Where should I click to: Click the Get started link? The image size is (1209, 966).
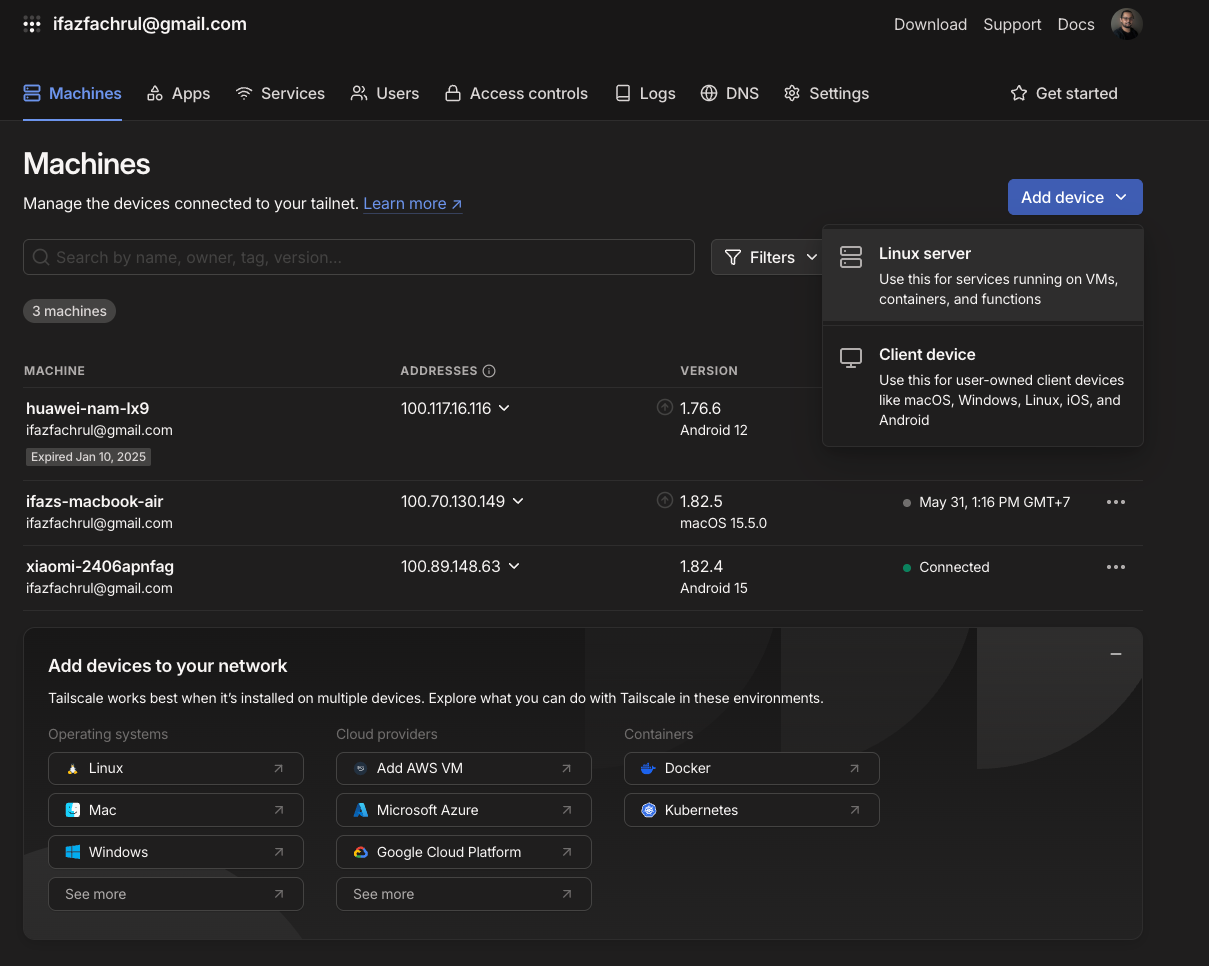click(1064, 93)
